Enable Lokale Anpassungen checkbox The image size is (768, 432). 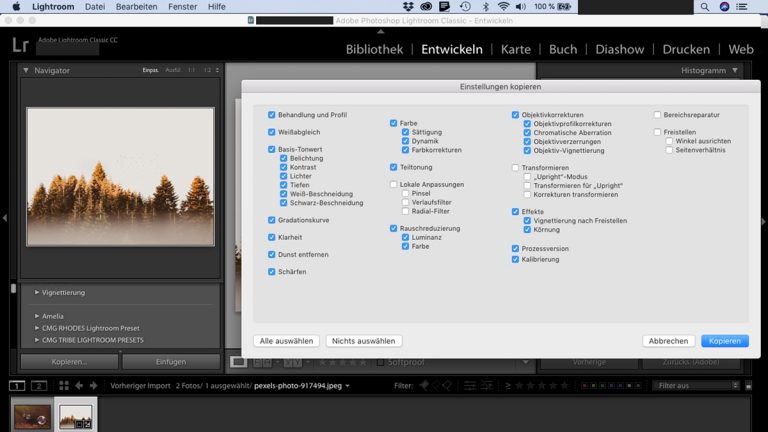[x=394, y=185]
